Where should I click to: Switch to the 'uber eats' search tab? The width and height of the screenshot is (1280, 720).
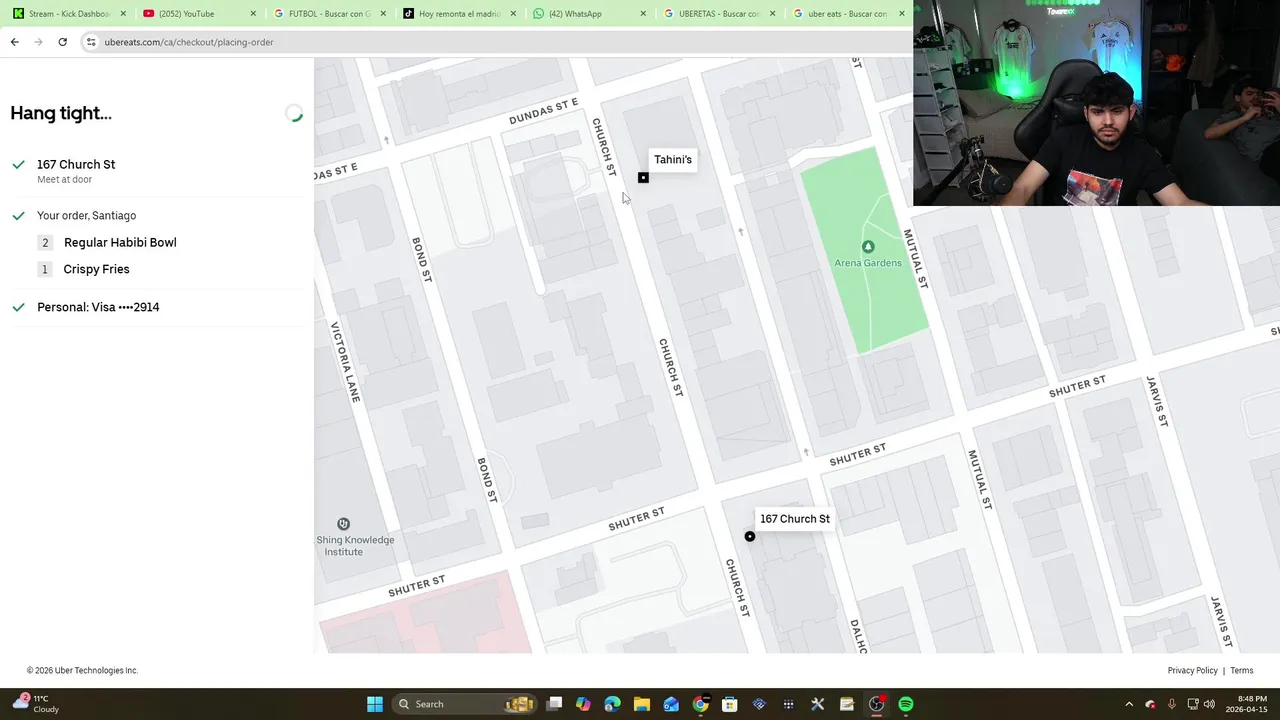tap(846, 14)
